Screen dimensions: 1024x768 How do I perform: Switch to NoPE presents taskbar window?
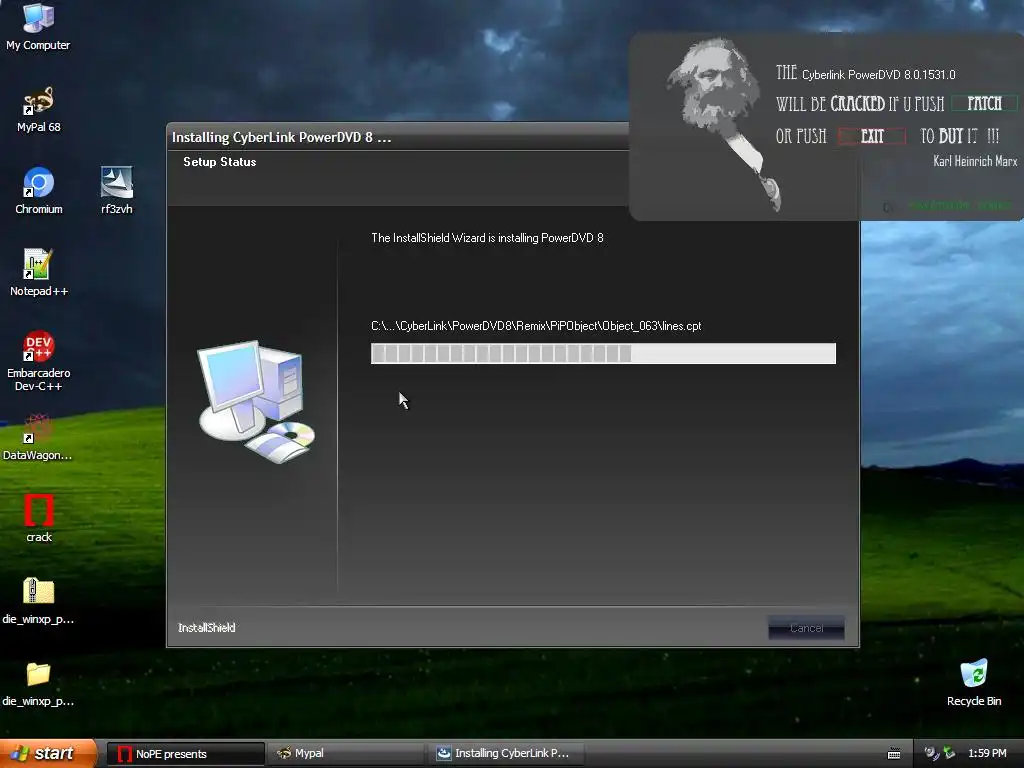185,754
